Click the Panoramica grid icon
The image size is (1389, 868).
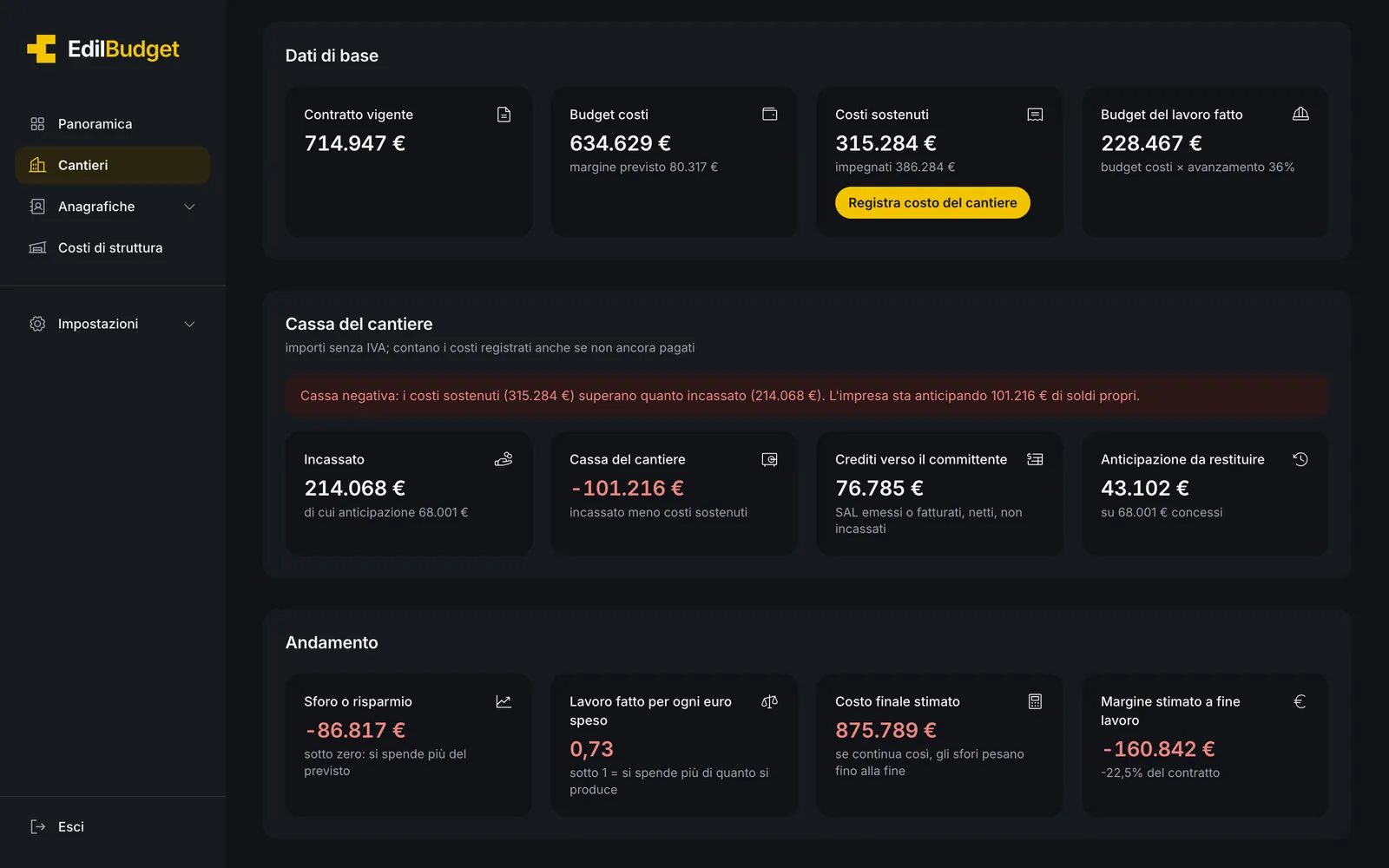pos(37,124)
